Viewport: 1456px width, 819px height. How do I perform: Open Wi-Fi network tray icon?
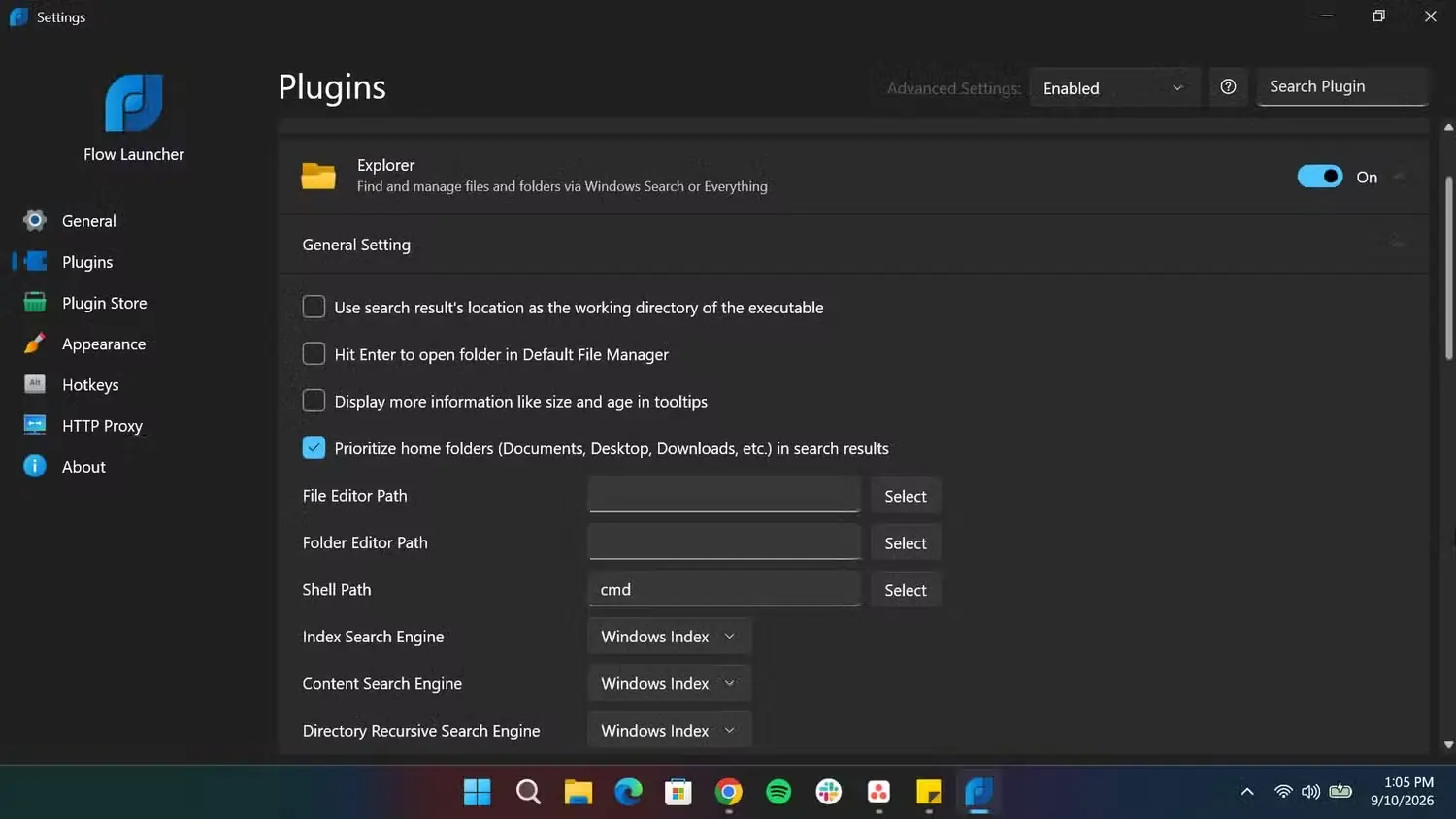point(1283,792)
